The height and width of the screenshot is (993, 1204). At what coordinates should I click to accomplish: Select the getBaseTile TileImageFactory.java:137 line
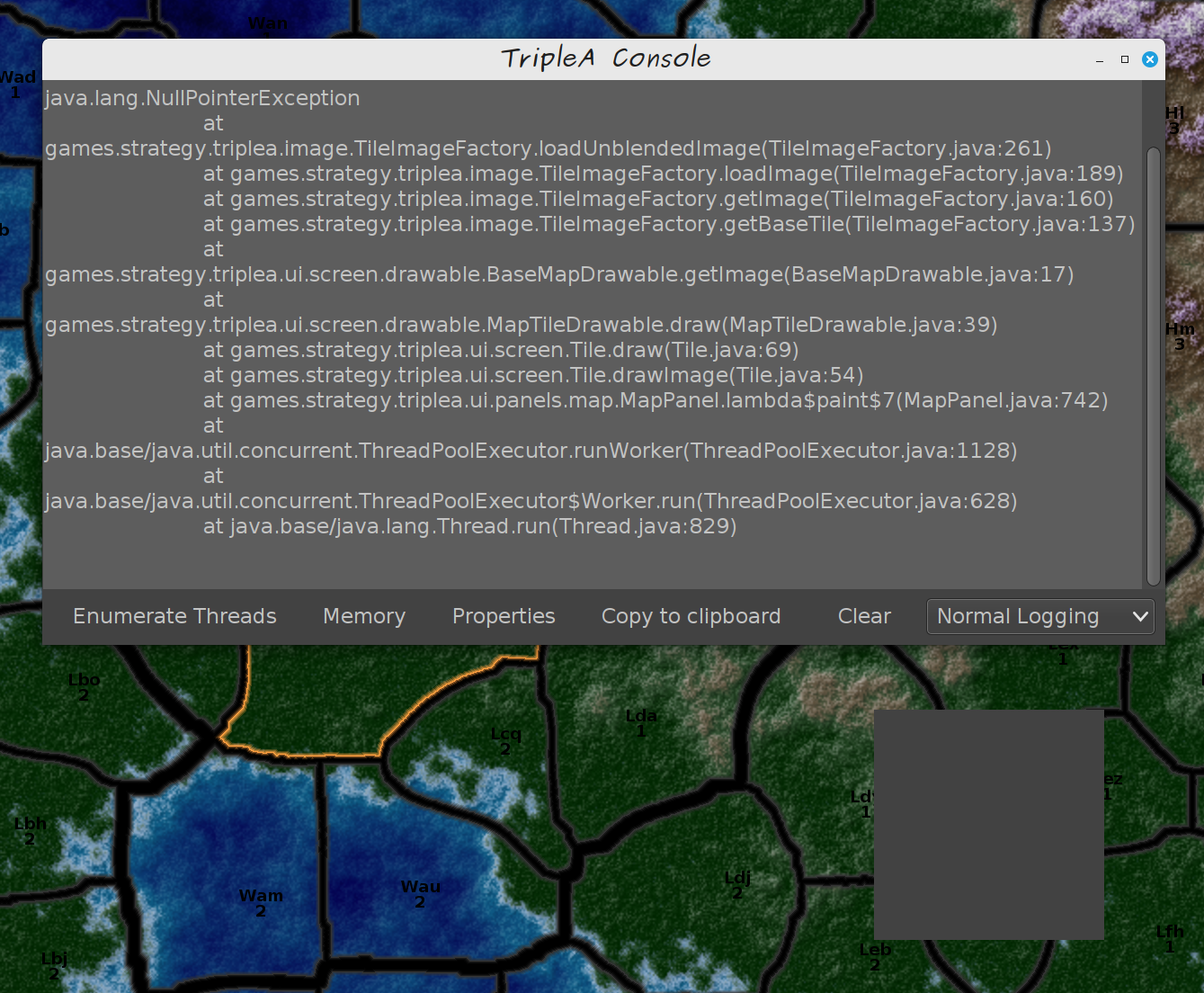(669, 224)
